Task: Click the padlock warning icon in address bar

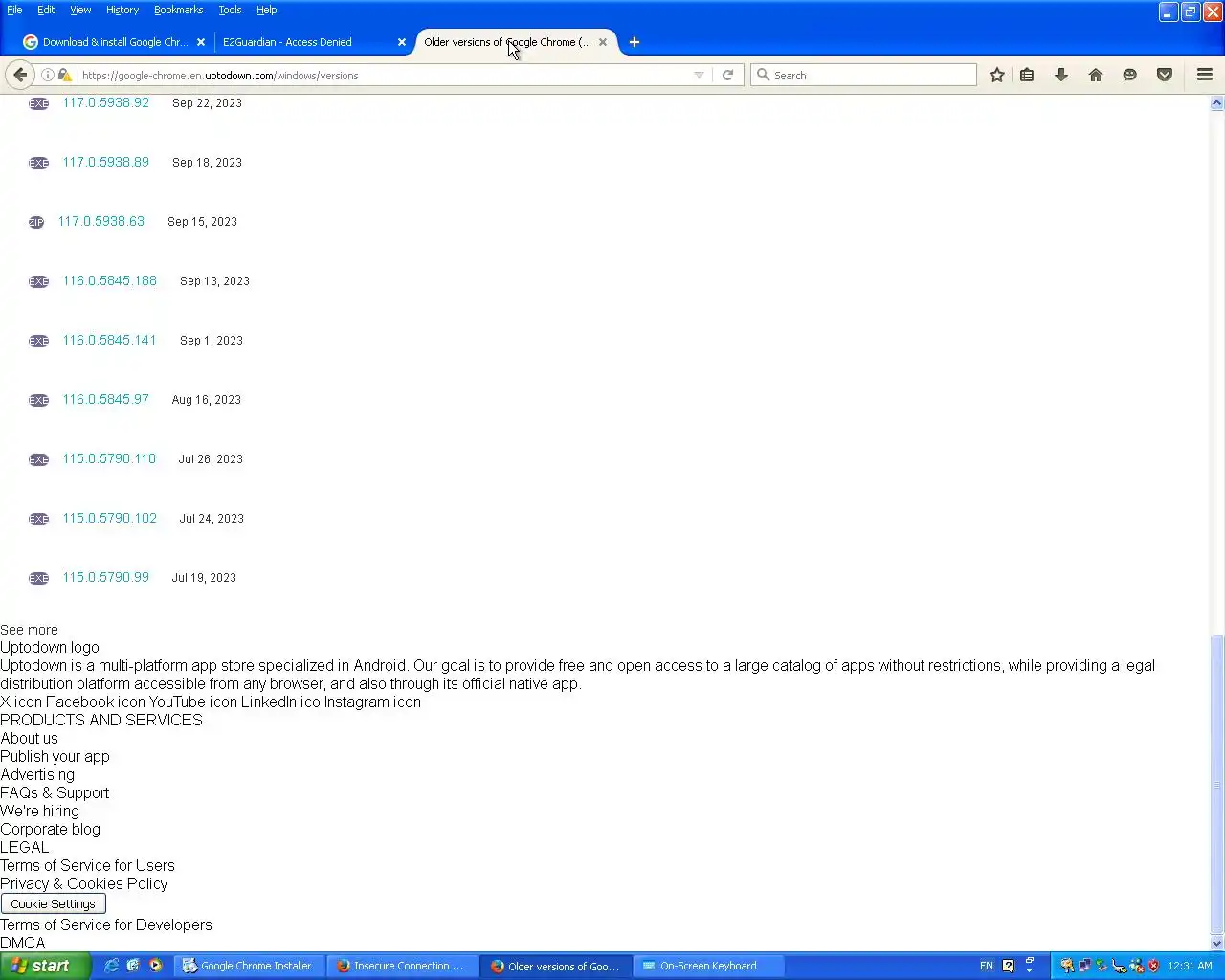Action: click(x=64, y=75)
